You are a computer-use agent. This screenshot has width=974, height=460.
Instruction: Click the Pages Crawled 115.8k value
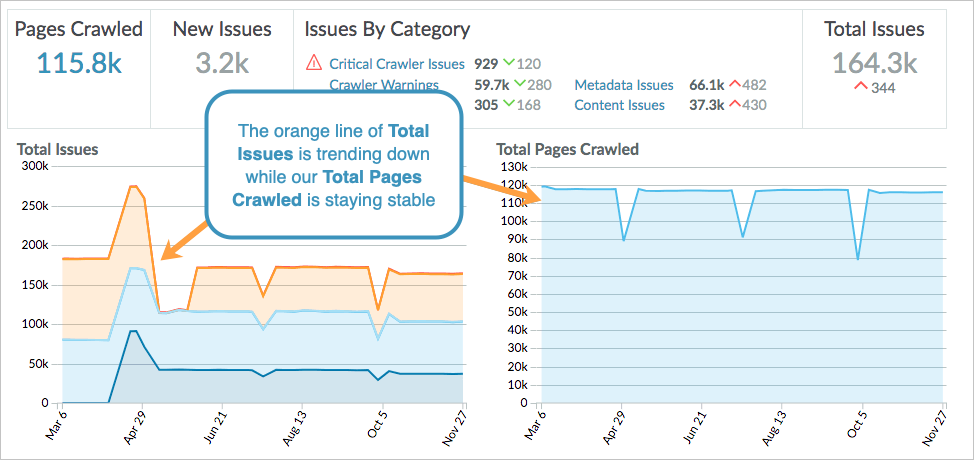click(79, 63)
